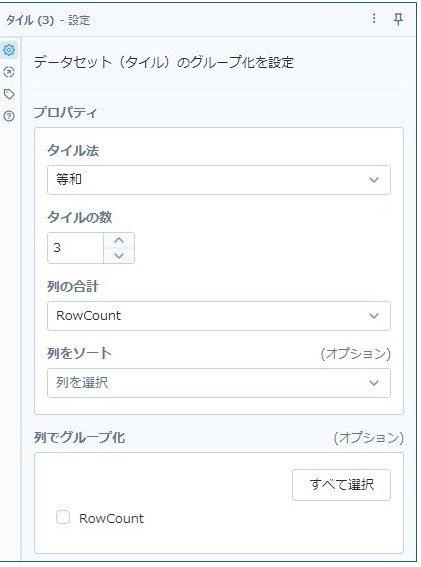Open the 列の合計 dropdown showing RowCount
The width and height of the screenshot is (421, 567).
[x=219, y=316]
